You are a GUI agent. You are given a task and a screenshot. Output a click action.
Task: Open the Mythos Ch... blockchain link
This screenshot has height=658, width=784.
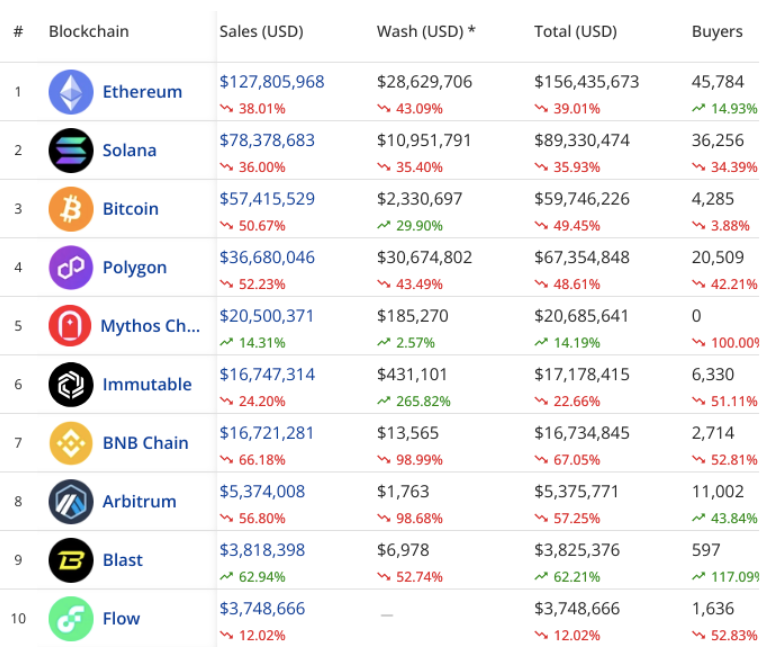pos(150,326)
